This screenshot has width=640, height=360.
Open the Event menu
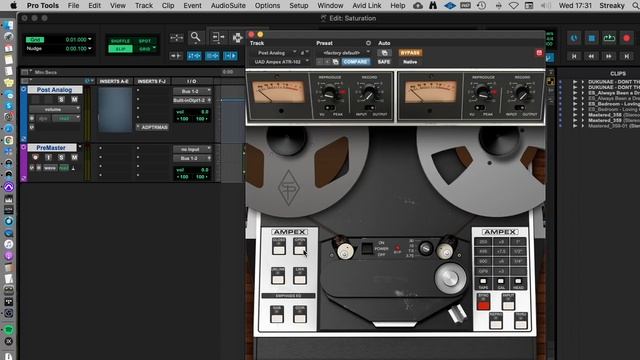pos(192,5)
